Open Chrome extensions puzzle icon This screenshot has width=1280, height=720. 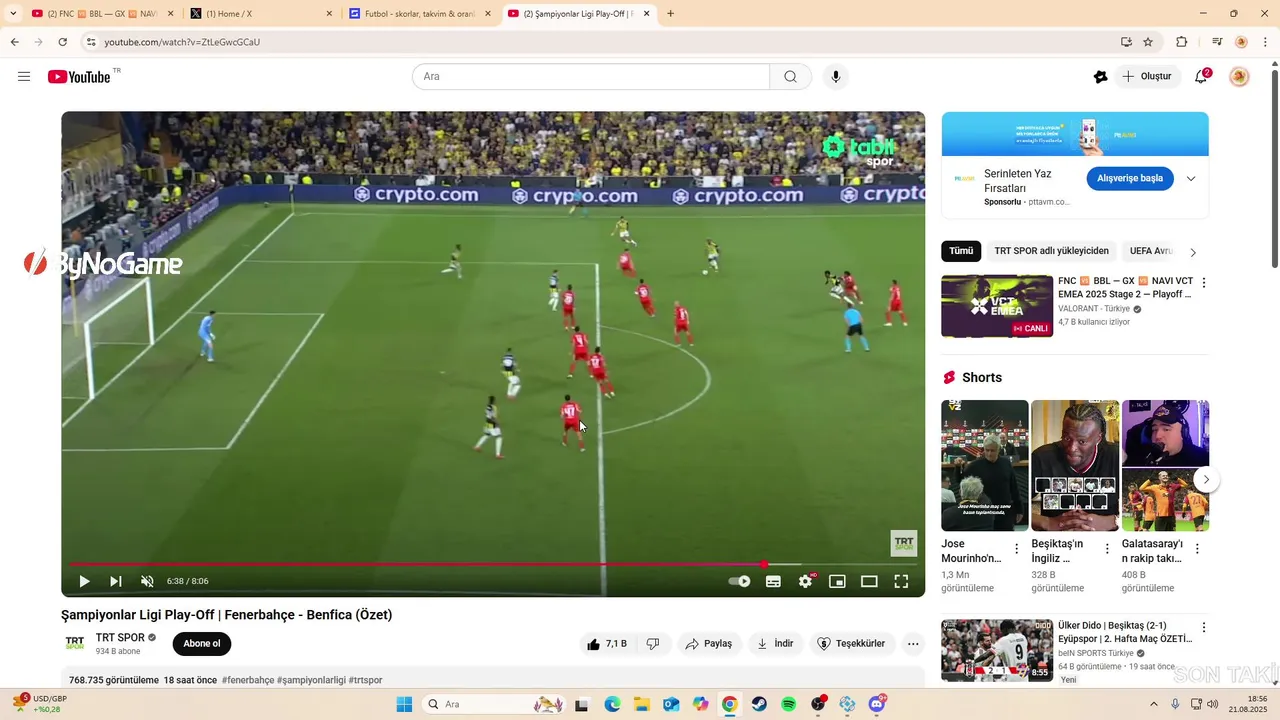point(1182,42)
